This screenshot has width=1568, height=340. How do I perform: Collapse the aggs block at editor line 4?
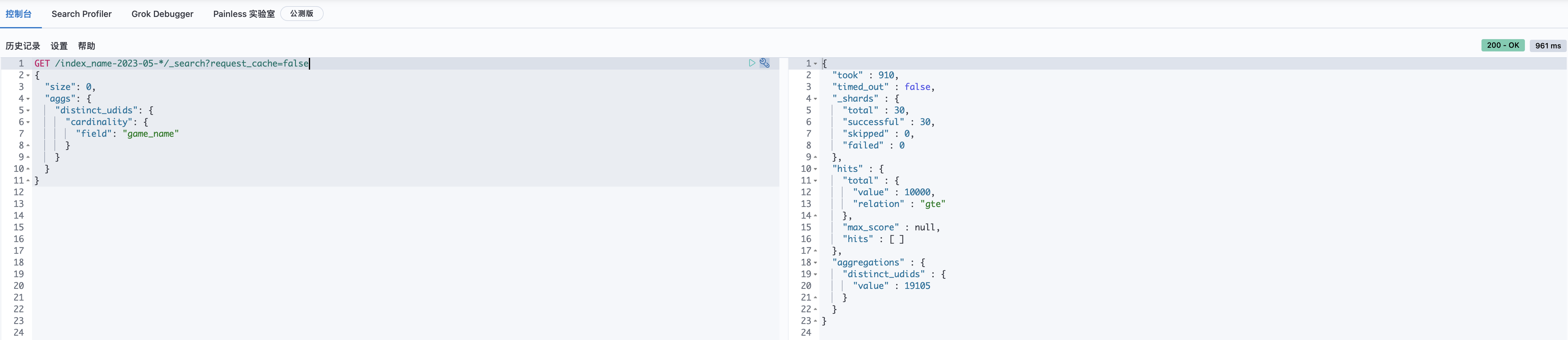tap(28, 99)
